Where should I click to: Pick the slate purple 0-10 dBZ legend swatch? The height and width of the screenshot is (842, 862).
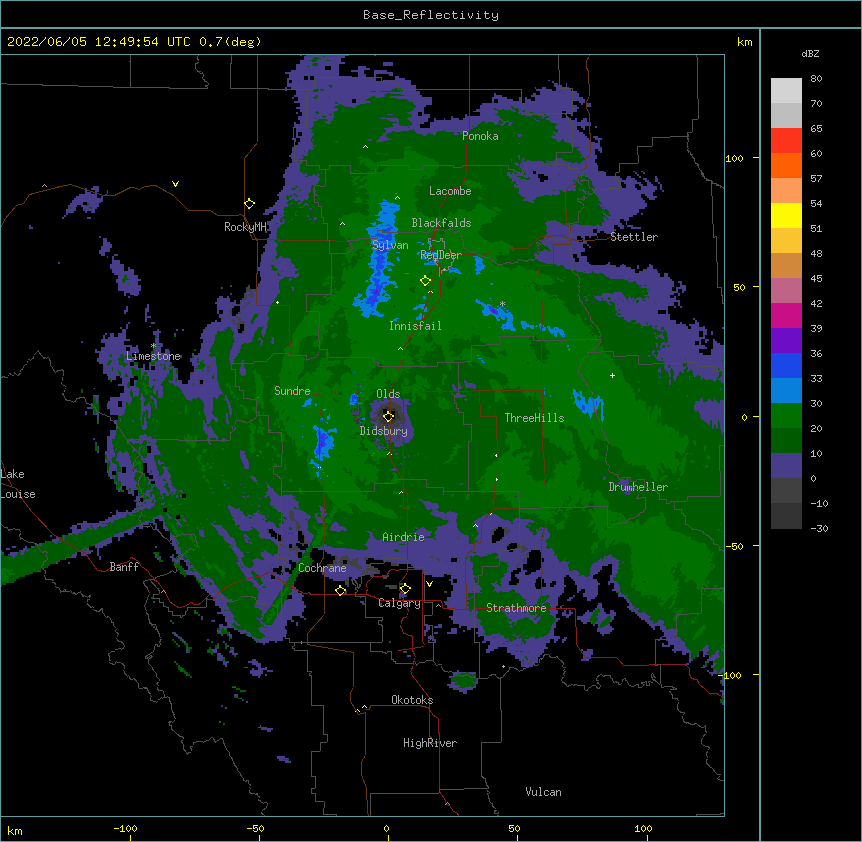click(x=786, y=466)
